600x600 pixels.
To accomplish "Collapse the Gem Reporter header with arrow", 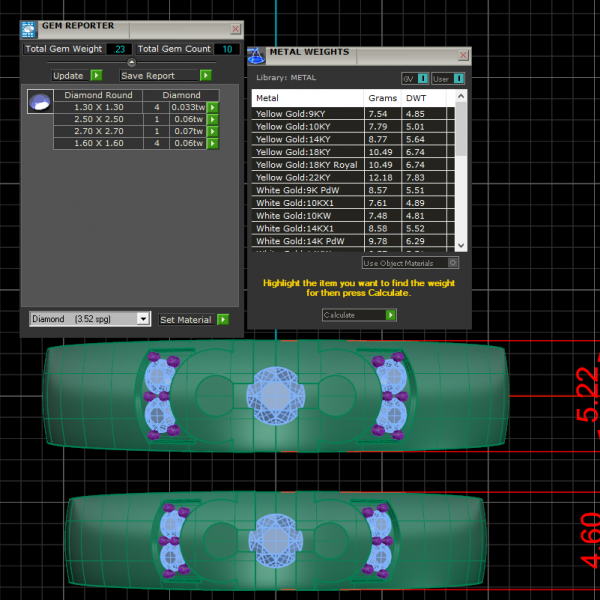I will pos(131,62).
